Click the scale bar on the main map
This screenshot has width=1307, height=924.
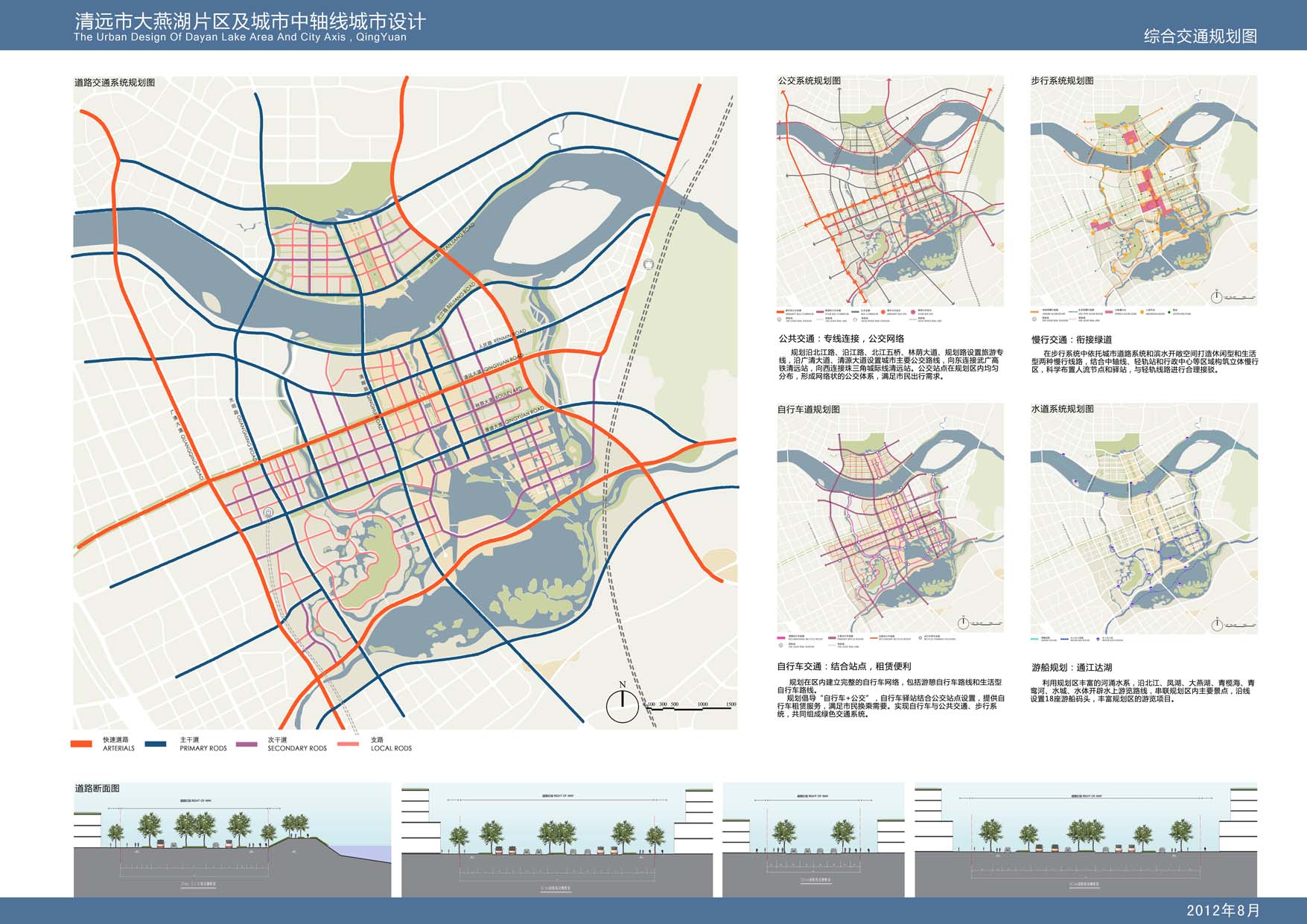690,706
